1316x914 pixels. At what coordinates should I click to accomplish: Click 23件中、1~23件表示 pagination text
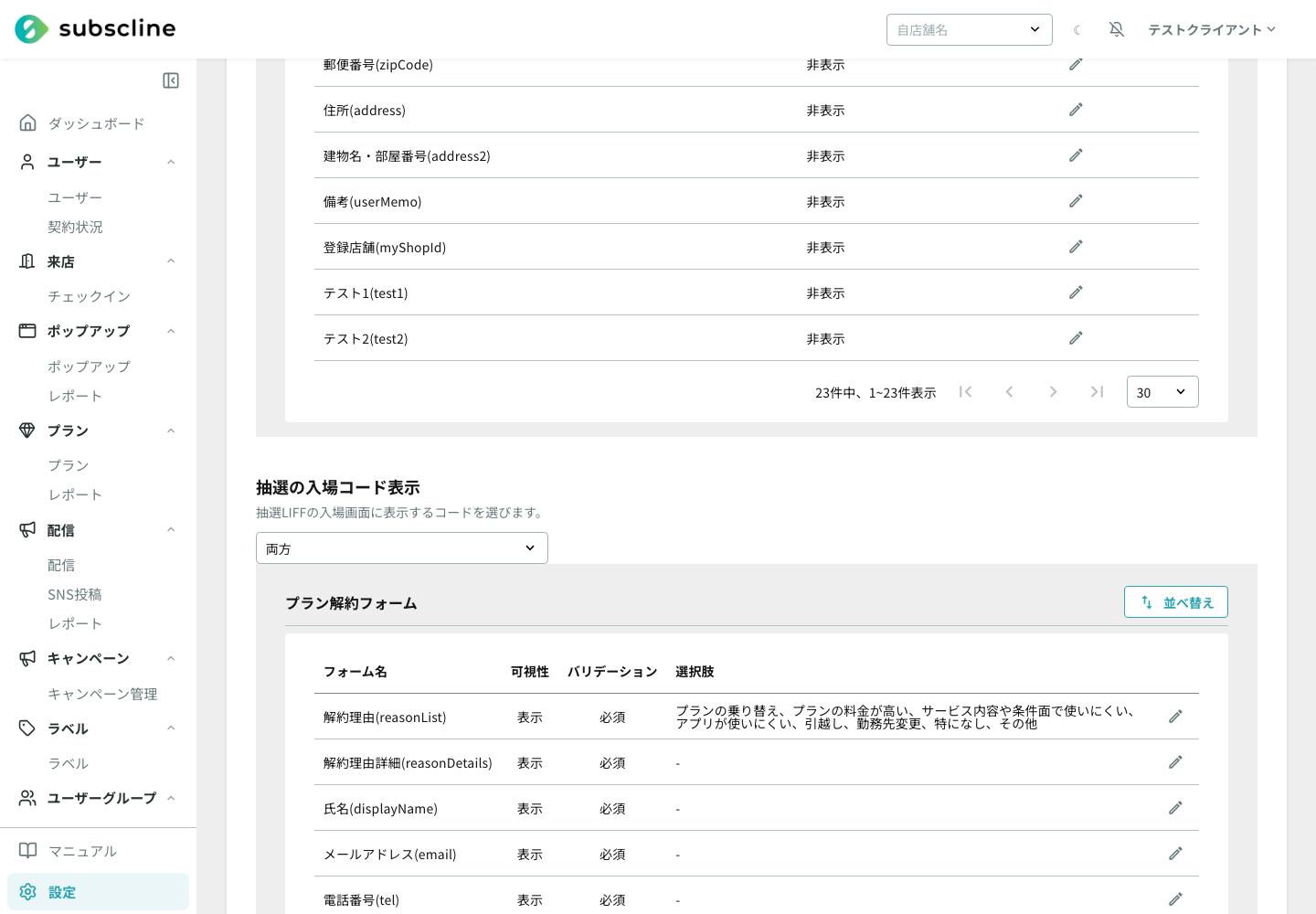(876, 393)
